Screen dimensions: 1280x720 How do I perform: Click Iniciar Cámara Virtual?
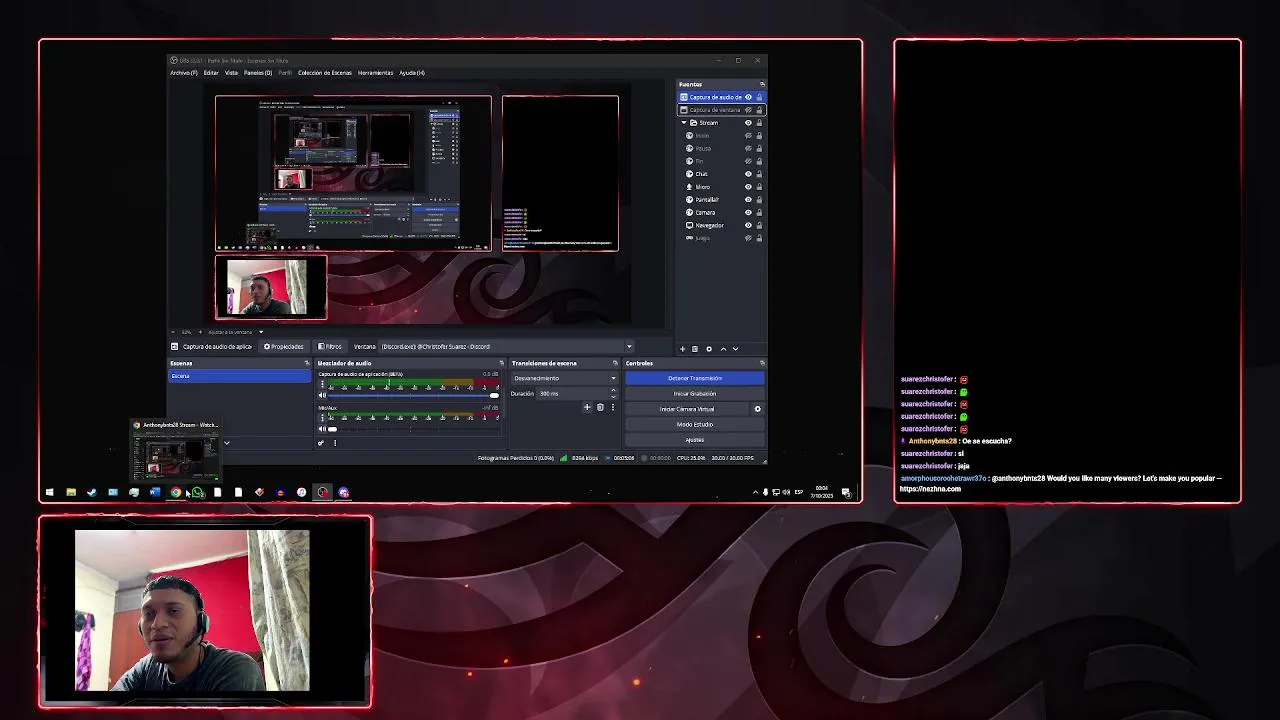(687, 409)
